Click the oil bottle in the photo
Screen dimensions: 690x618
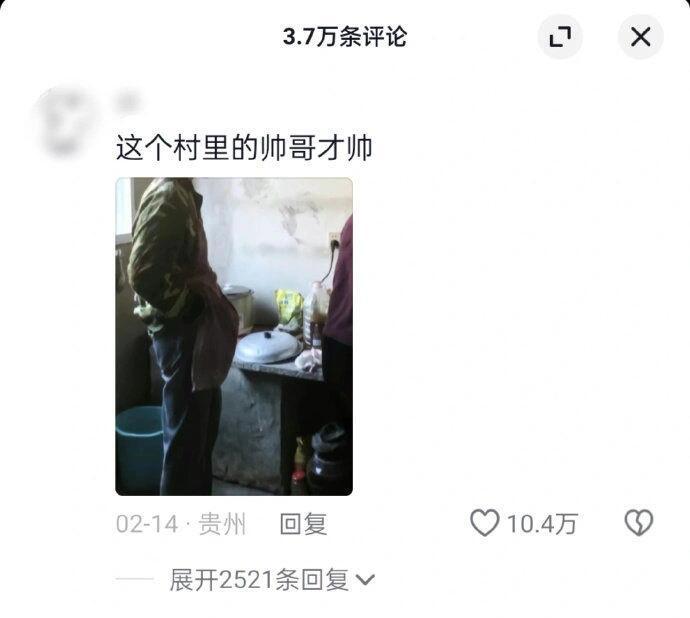click(x=316, y=313)
